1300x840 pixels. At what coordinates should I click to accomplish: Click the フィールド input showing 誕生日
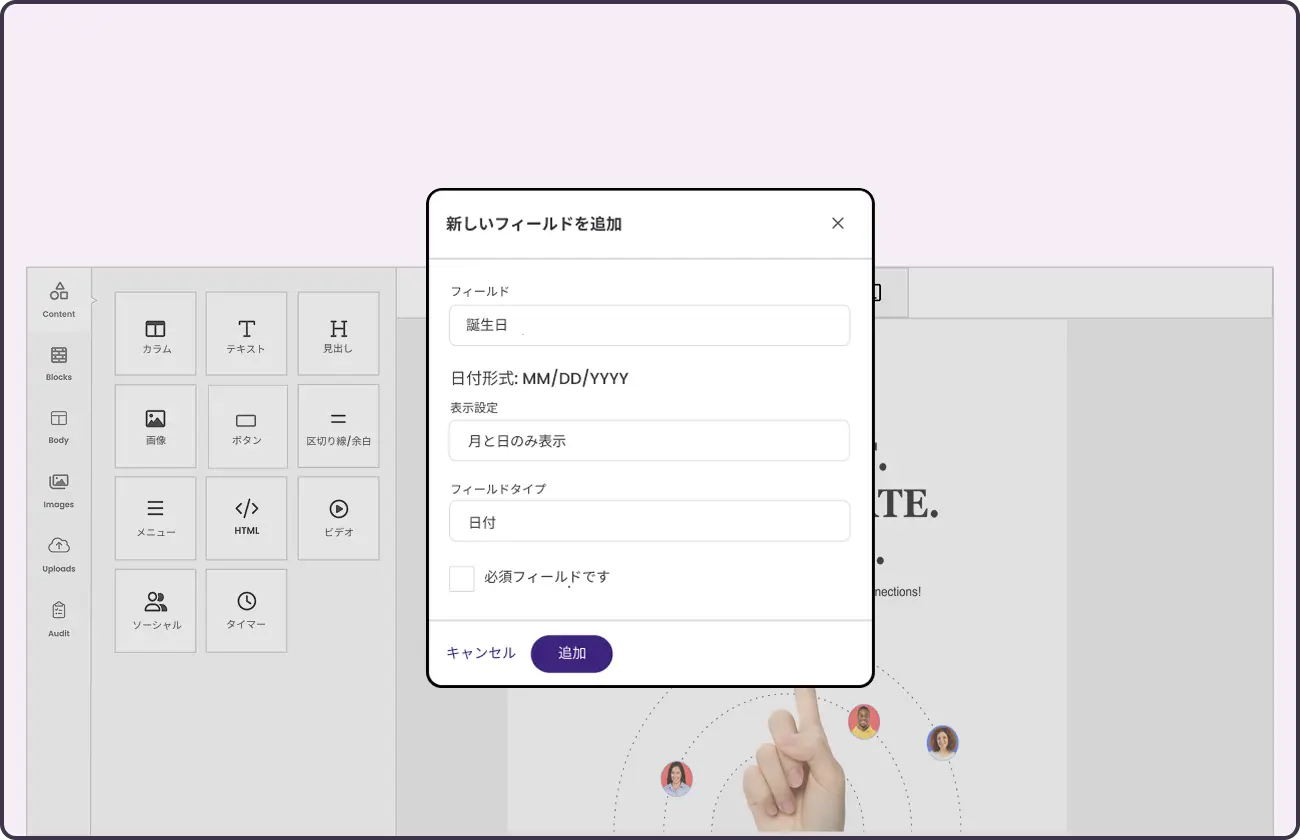click(649, 325)
